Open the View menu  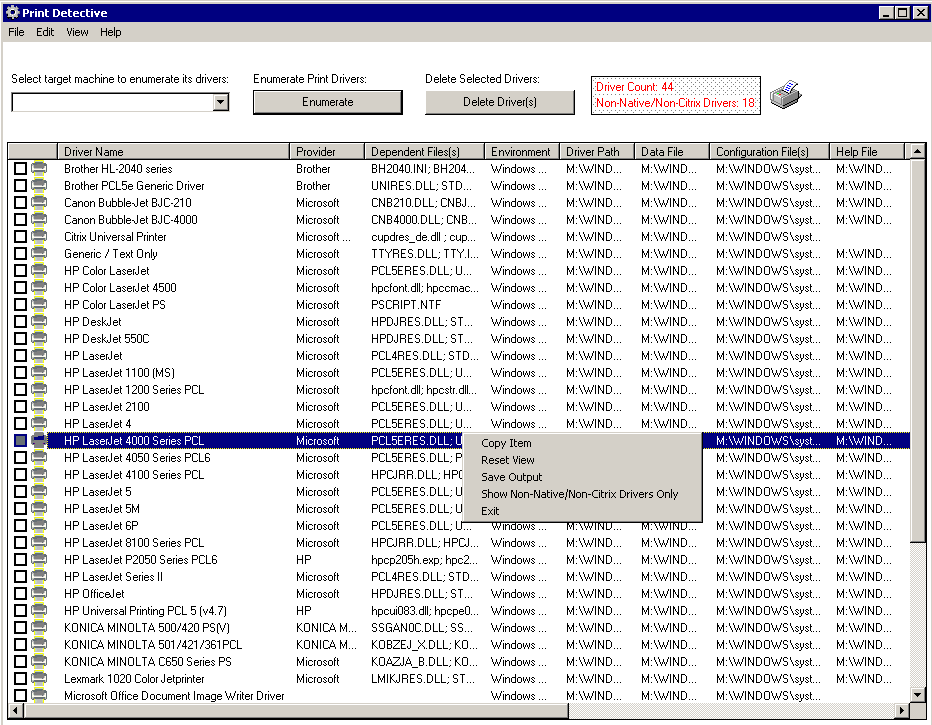coord(77,32)
